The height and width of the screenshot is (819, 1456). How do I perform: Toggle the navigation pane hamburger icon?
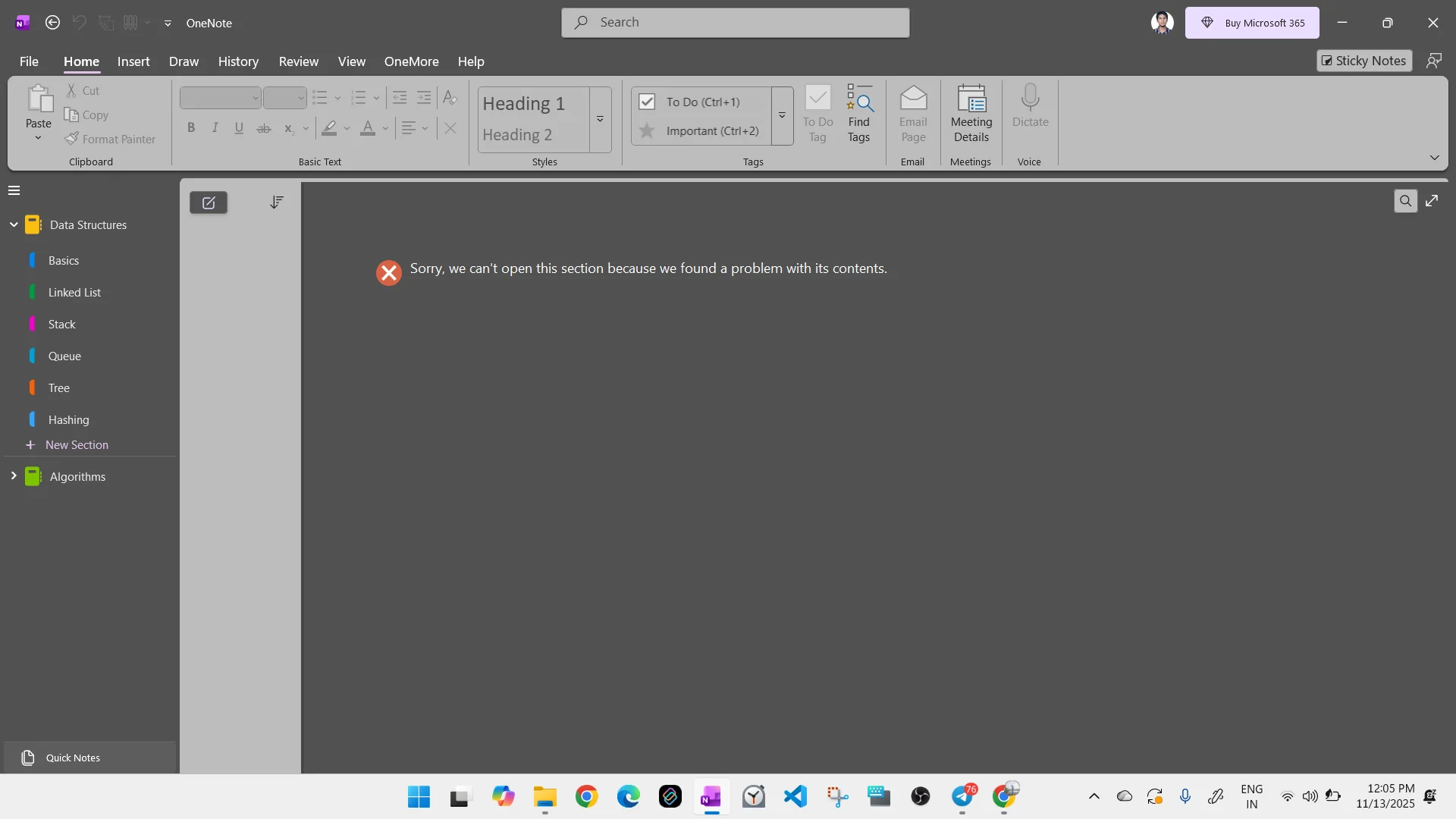(14, 190)
